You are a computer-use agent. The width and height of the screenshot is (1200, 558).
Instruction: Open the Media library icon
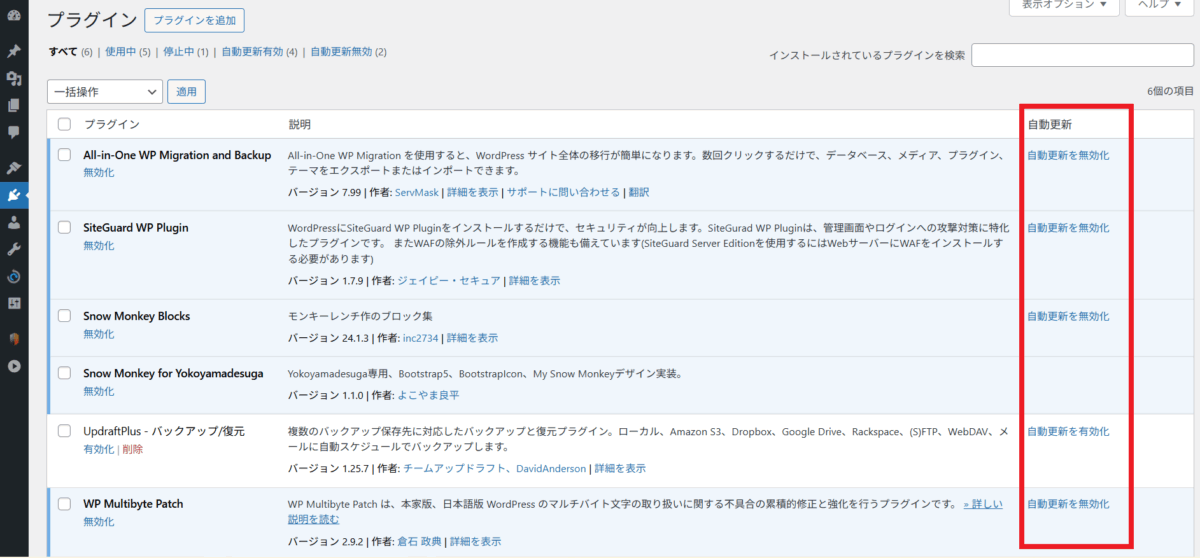[x=14, y=78]
